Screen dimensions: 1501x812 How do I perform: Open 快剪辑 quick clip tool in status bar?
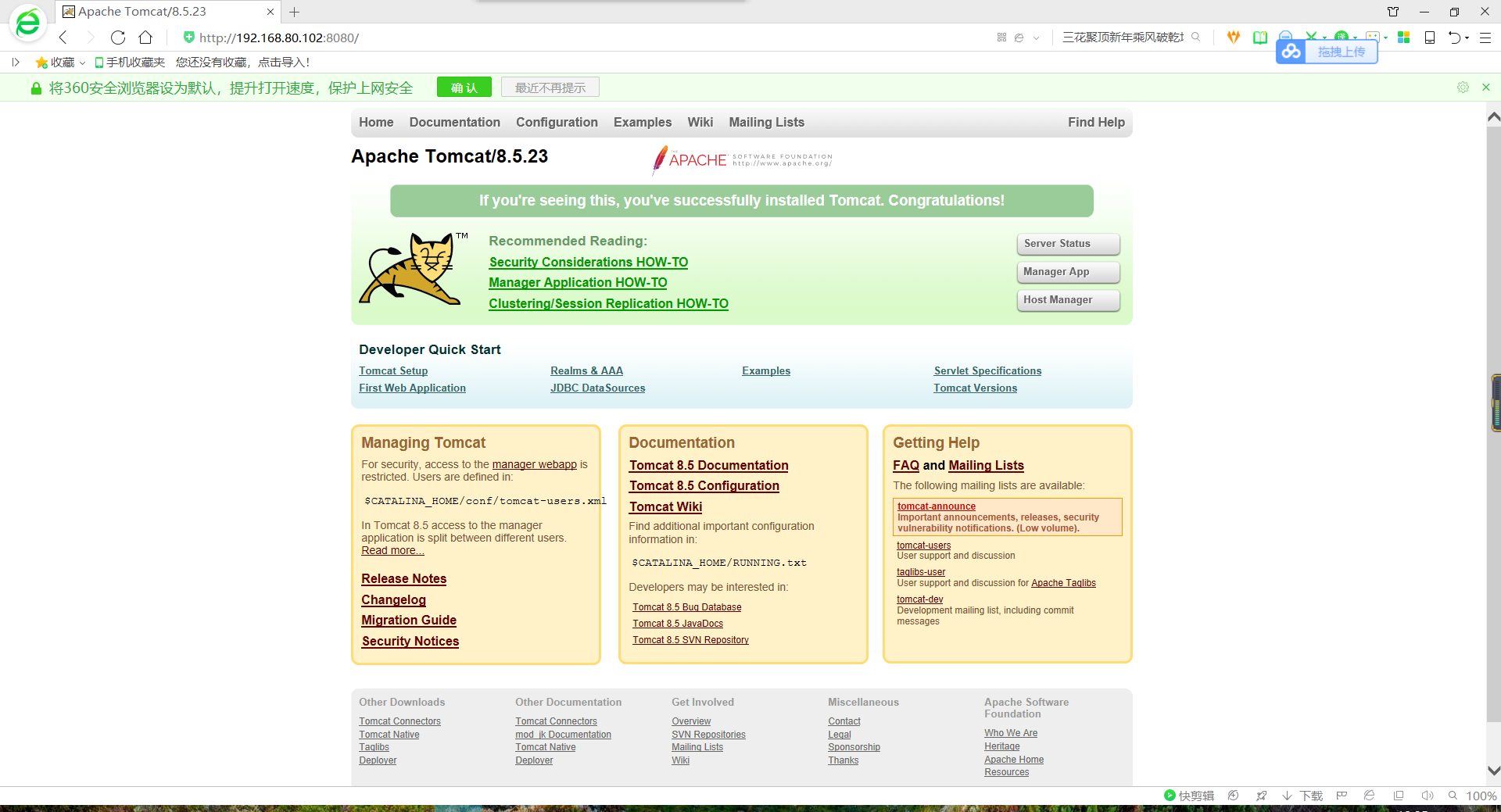pyautogui.click(x=1189, y=796)
